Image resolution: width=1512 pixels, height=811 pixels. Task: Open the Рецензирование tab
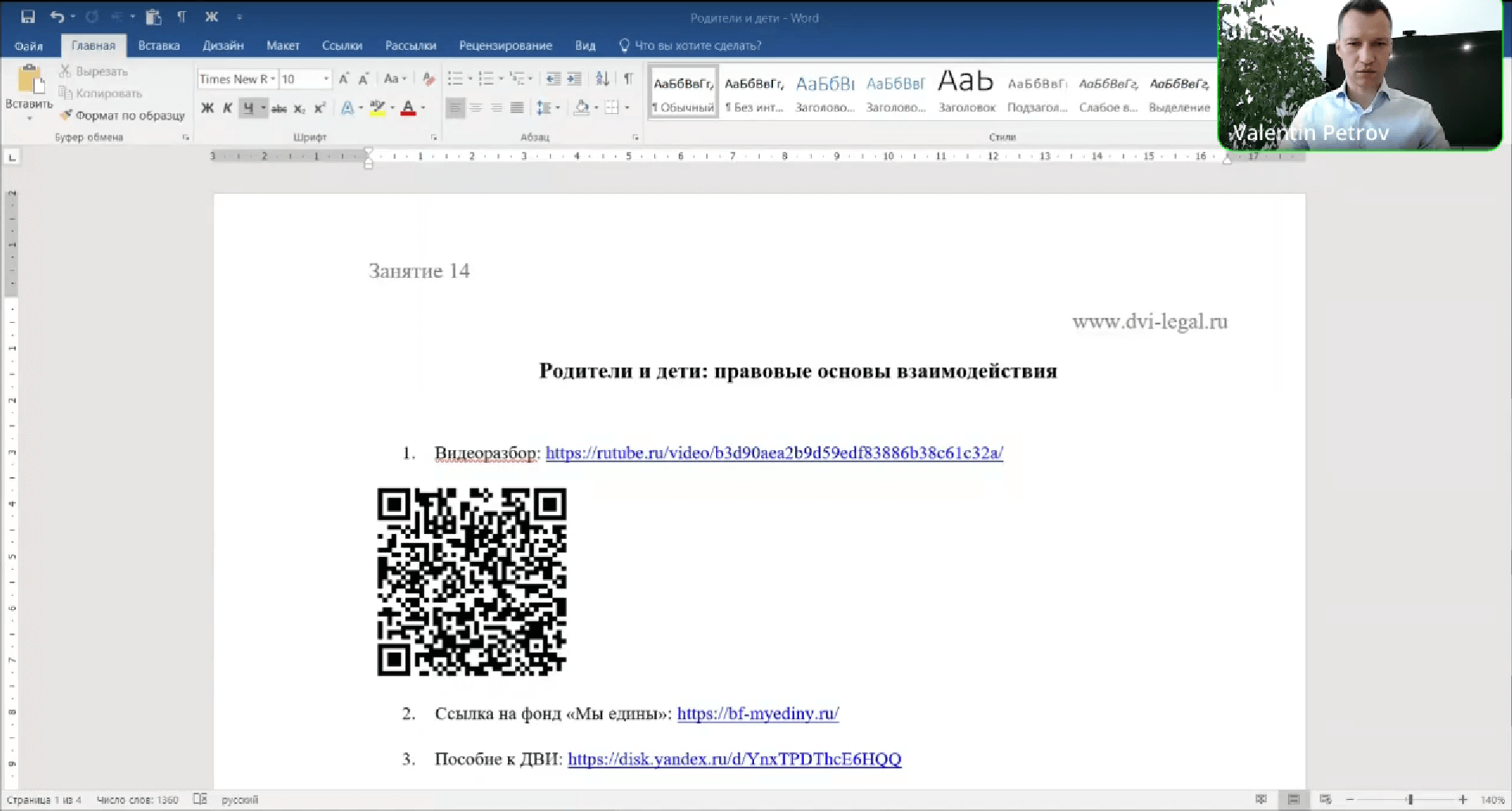click(x=506, y=45)
